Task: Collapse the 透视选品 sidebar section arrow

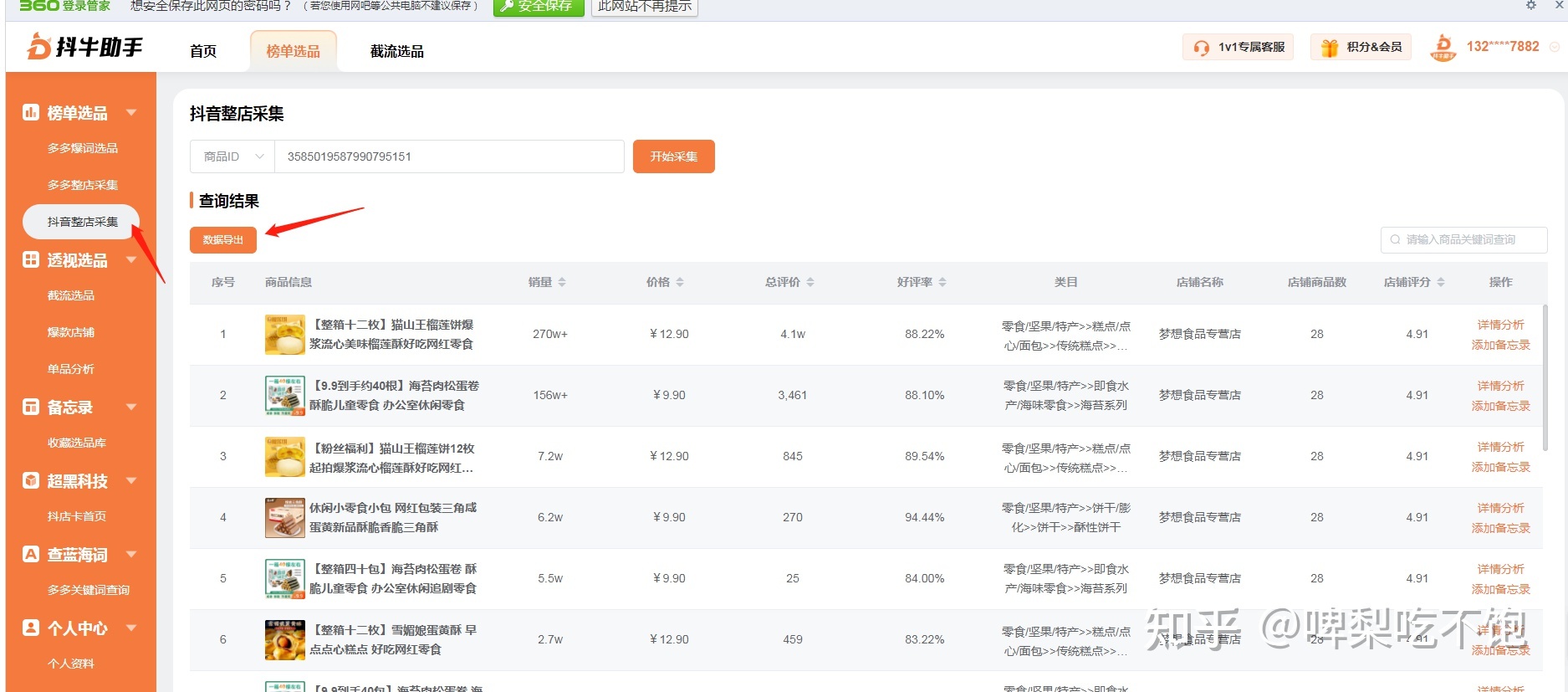Action: click(131, 259)
